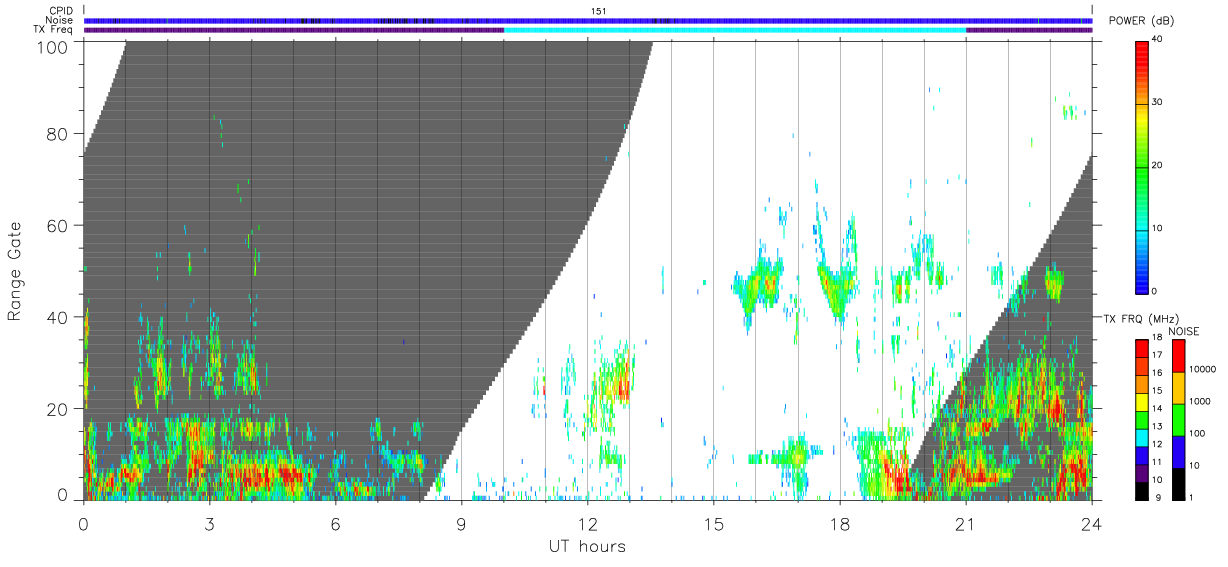This screenshot has height=567, width=1228.
Task: Click the TX frequency color bar
Action: click(x=1142, y=418)
